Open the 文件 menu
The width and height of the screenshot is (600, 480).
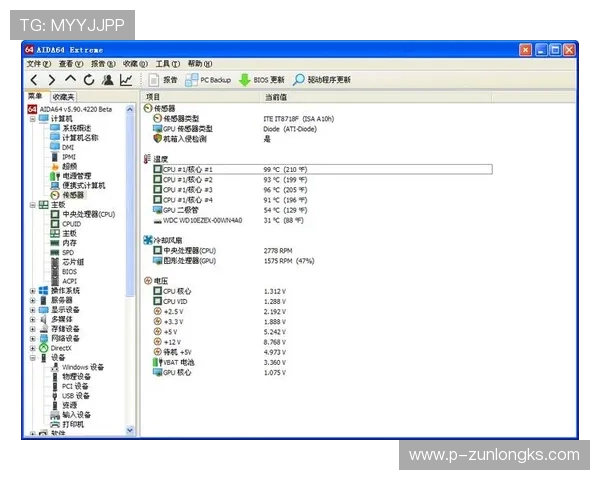[x=37, y=64]
